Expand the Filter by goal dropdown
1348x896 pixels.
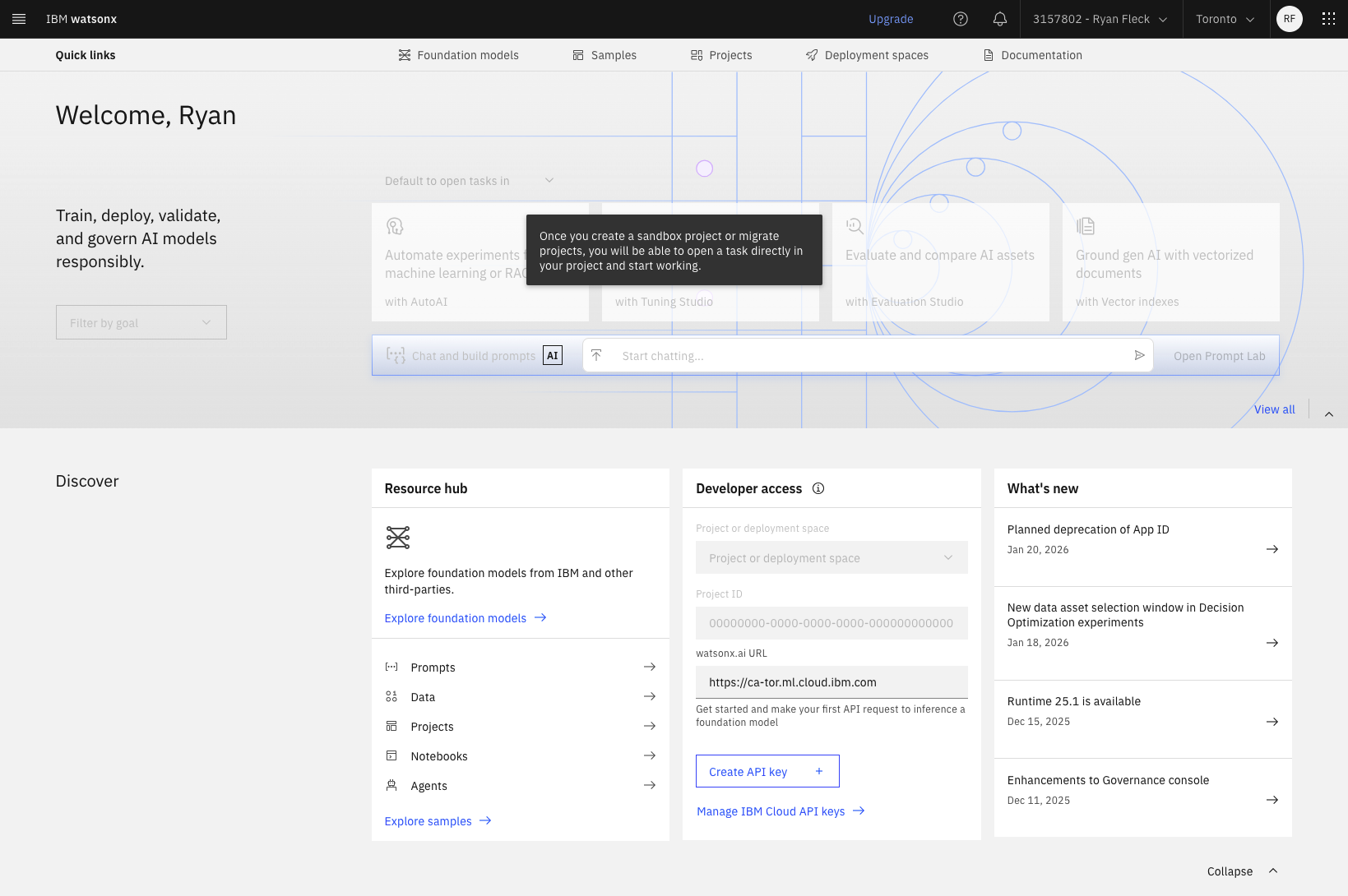pos(141,323)
